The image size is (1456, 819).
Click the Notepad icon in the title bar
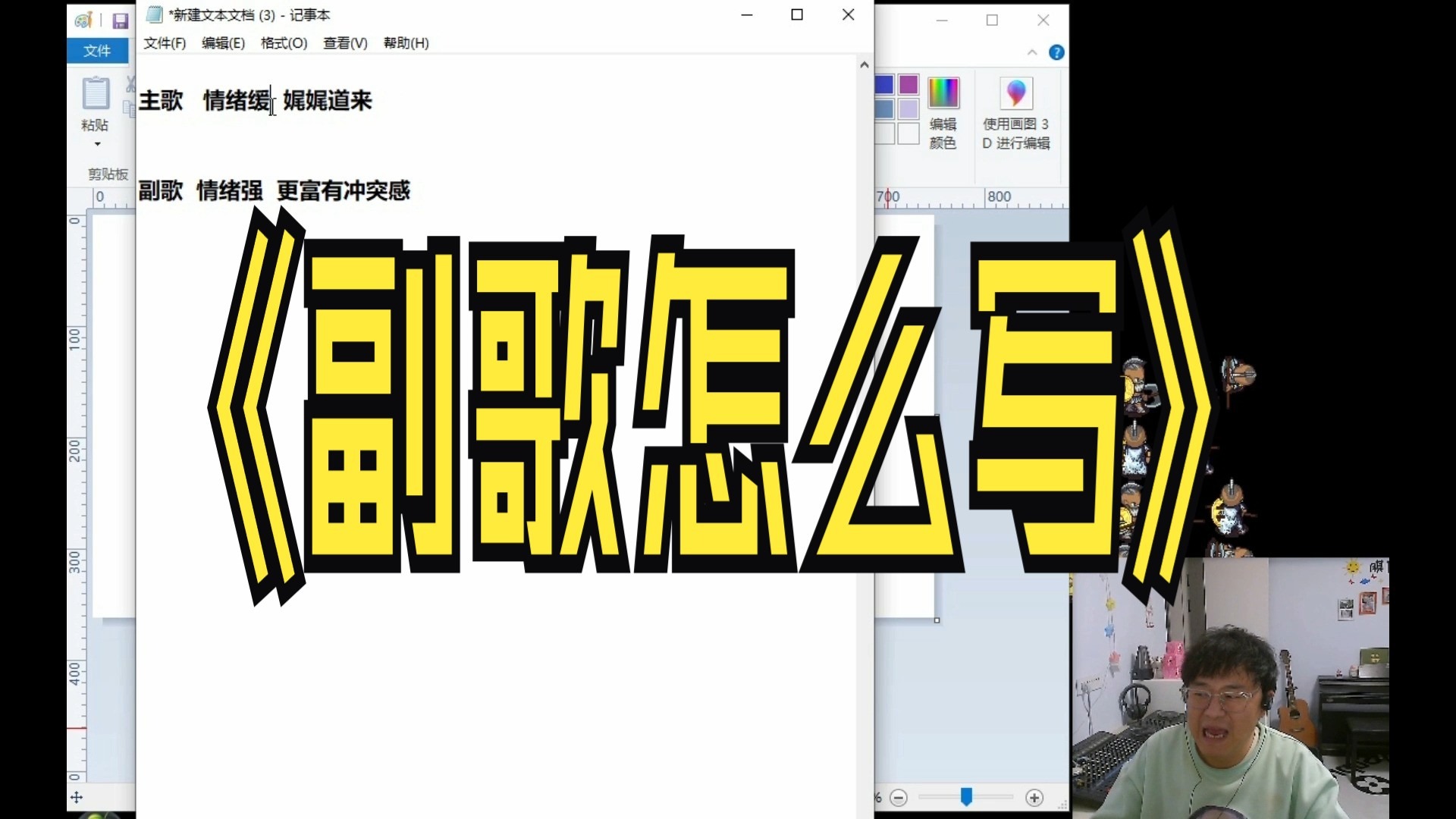click(x=154, y=14)
